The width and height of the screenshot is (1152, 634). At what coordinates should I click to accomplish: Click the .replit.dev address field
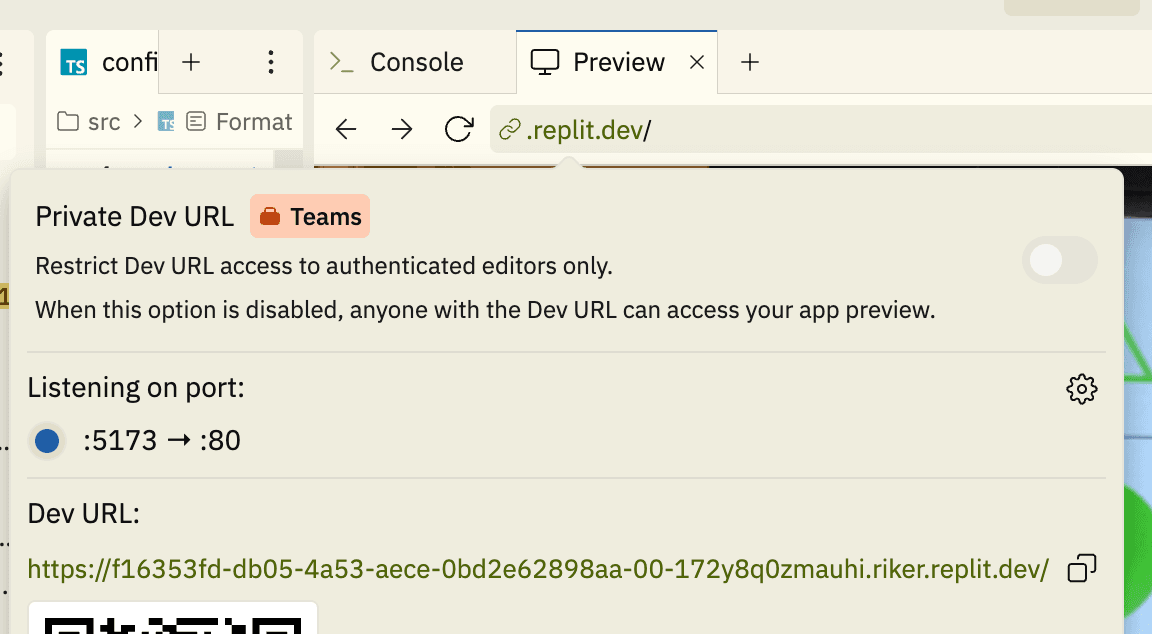pyautogui.click(x=821, y=130)
